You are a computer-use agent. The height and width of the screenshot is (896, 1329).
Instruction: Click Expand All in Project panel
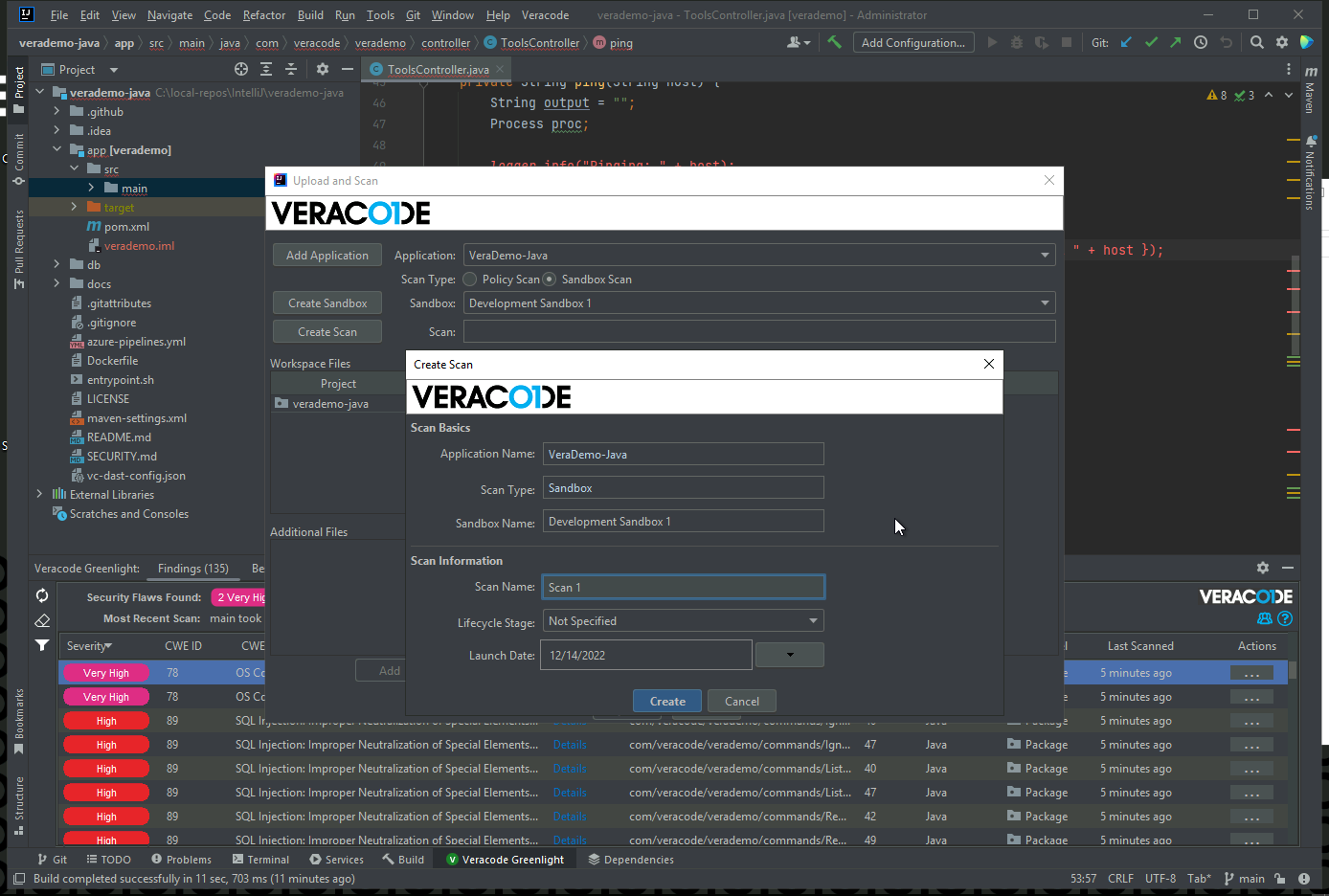(266, 69)
